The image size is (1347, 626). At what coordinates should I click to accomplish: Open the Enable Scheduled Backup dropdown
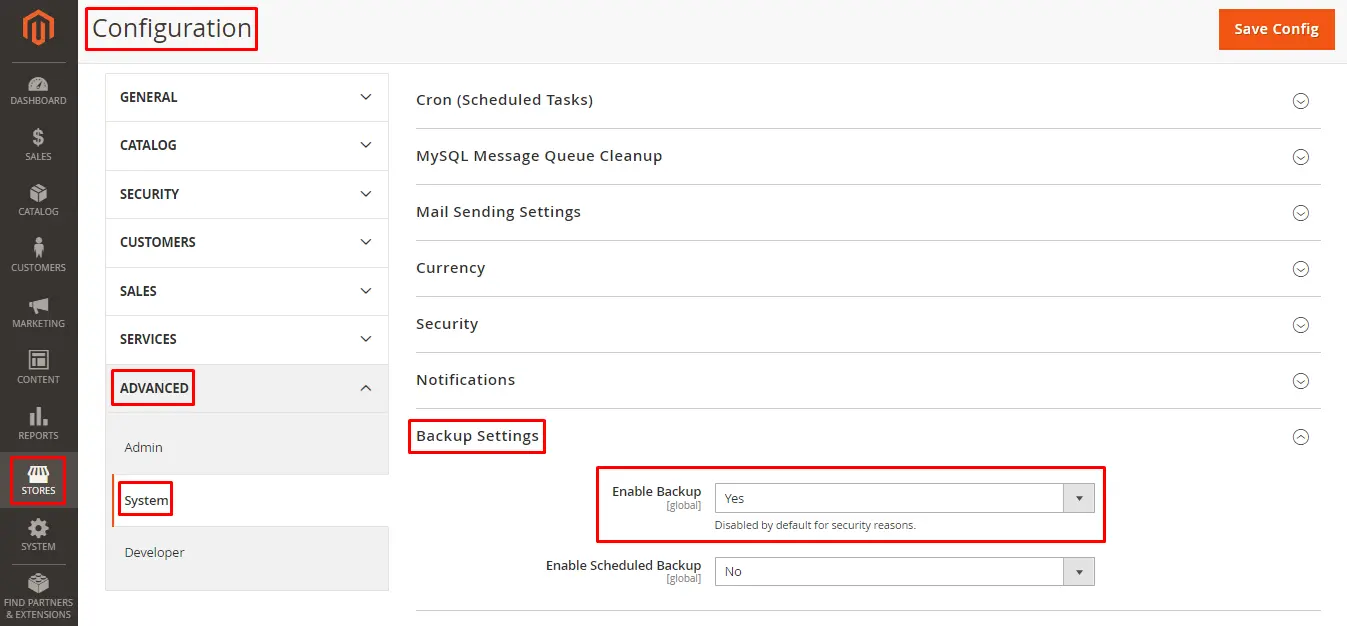[x=1080, y=571]
